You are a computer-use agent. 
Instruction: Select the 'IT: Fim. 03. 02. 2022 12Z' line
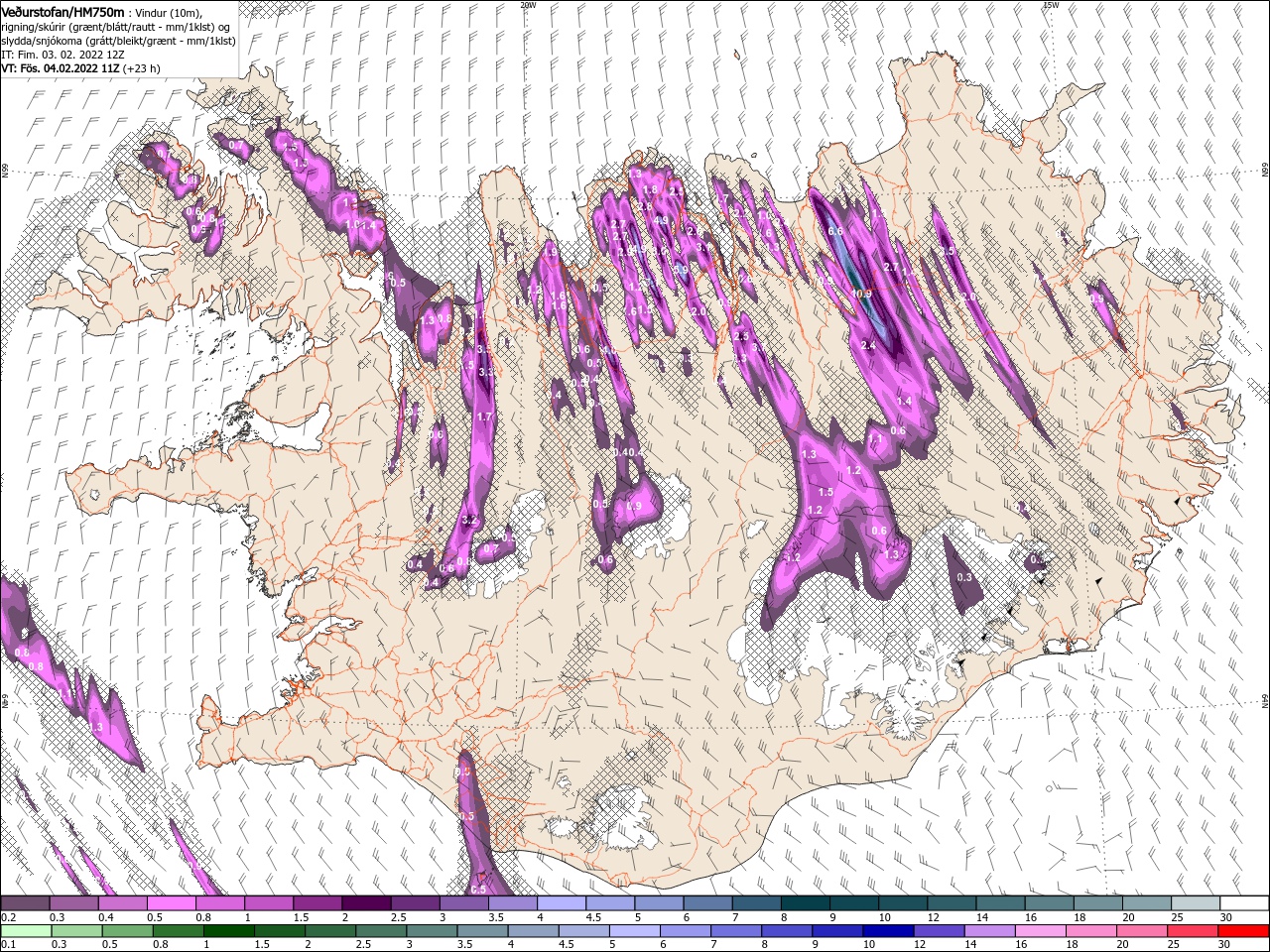coord(63,55)
